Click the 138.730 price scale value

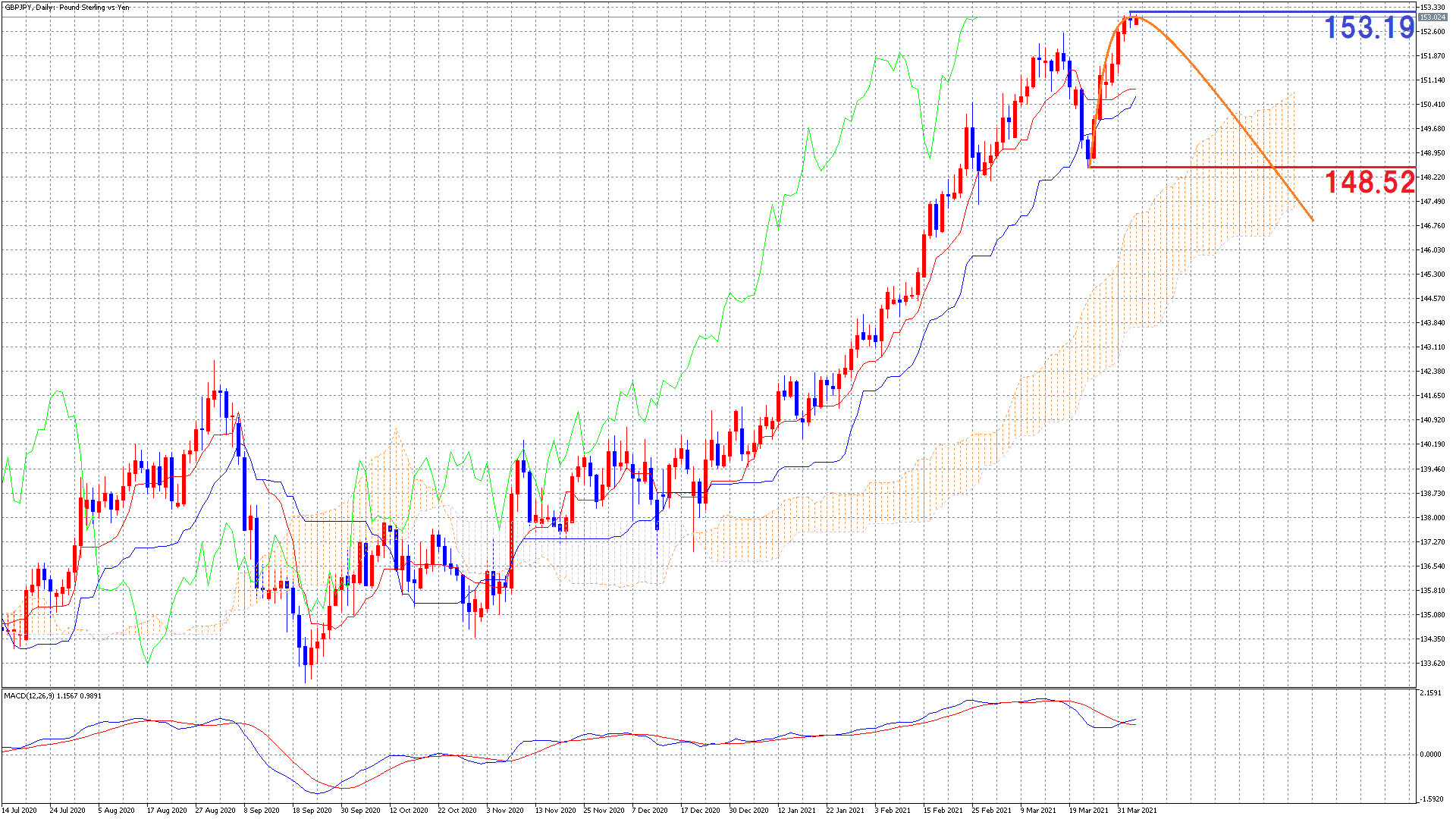pyautogui.click(x=1432, y=494)
